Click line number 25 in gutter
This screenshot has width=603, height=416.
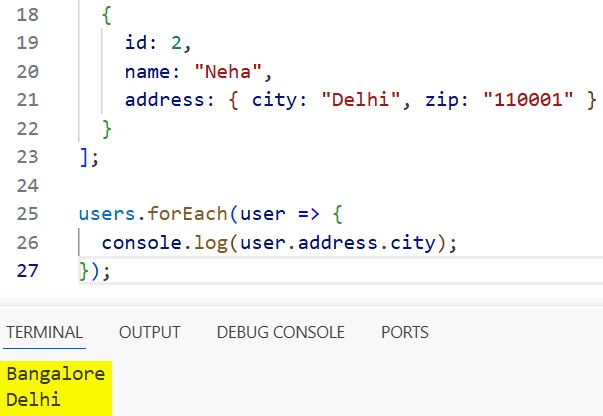click(28, 214)
